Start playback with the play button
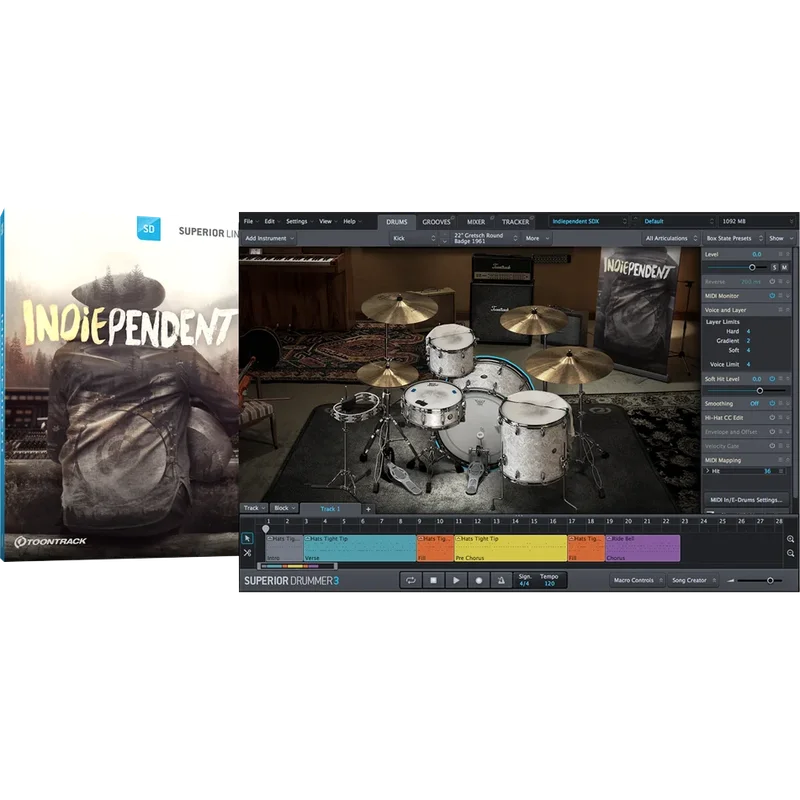This screenshot has height=800, width=800. [x=456, y=580]
